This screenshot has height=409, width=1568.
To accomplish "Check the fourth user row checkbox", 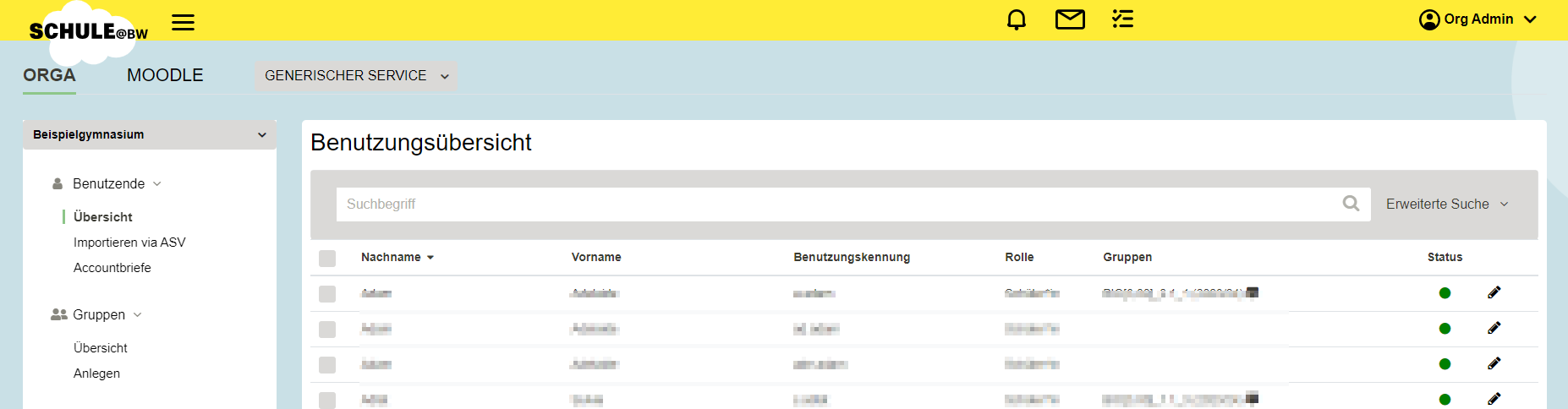I will coord(327,400).
